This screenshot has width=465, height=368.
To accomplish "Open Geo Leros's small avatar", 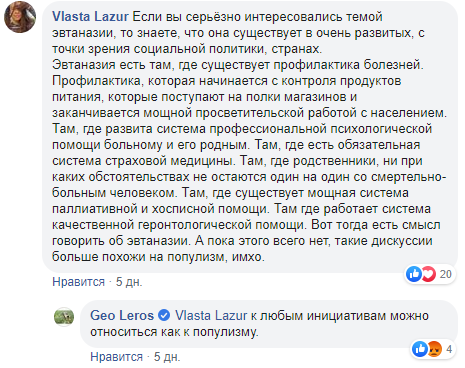I will tap(64, 317).
